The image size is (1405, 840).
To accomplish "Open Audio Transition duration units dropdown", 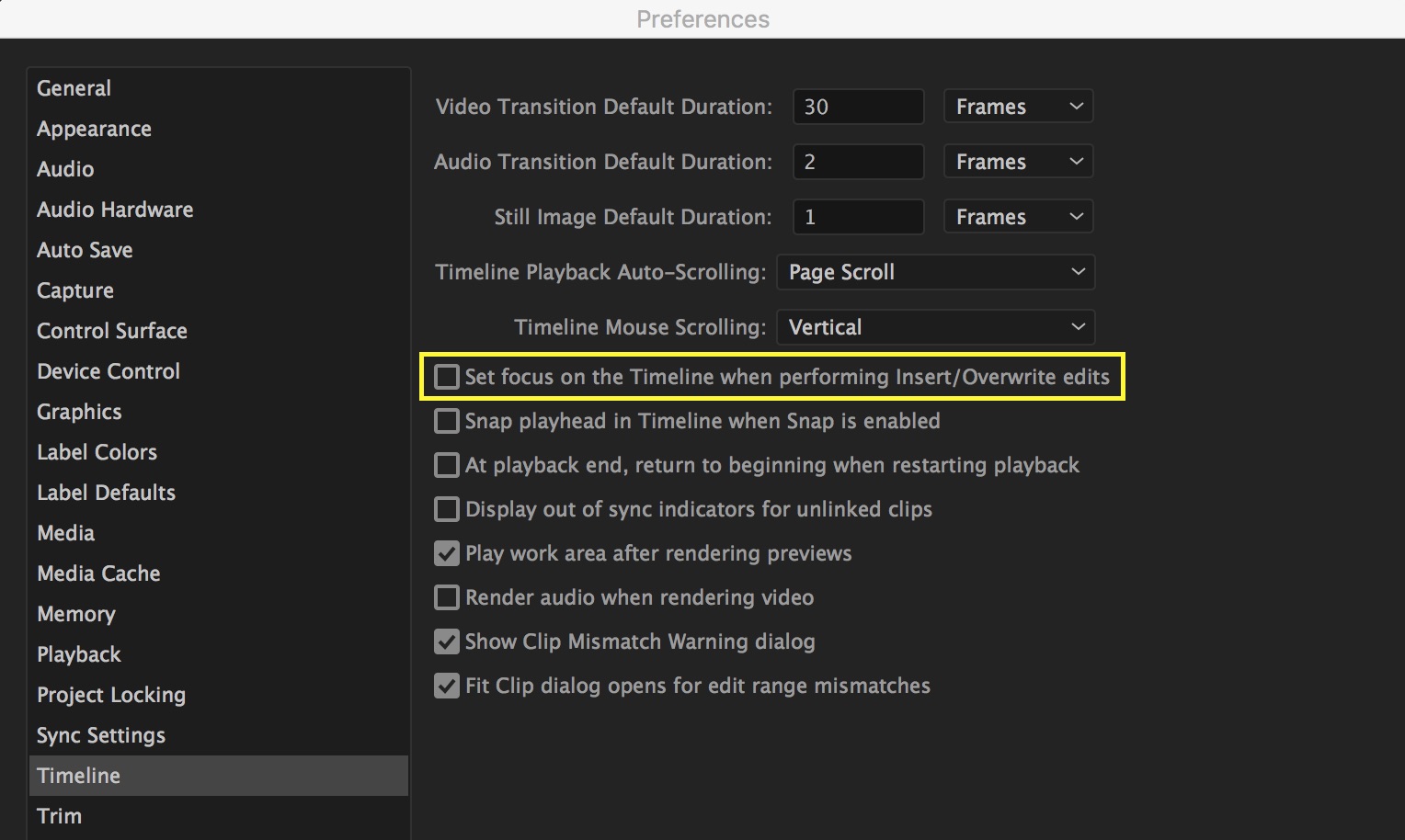I will 1018,162.
